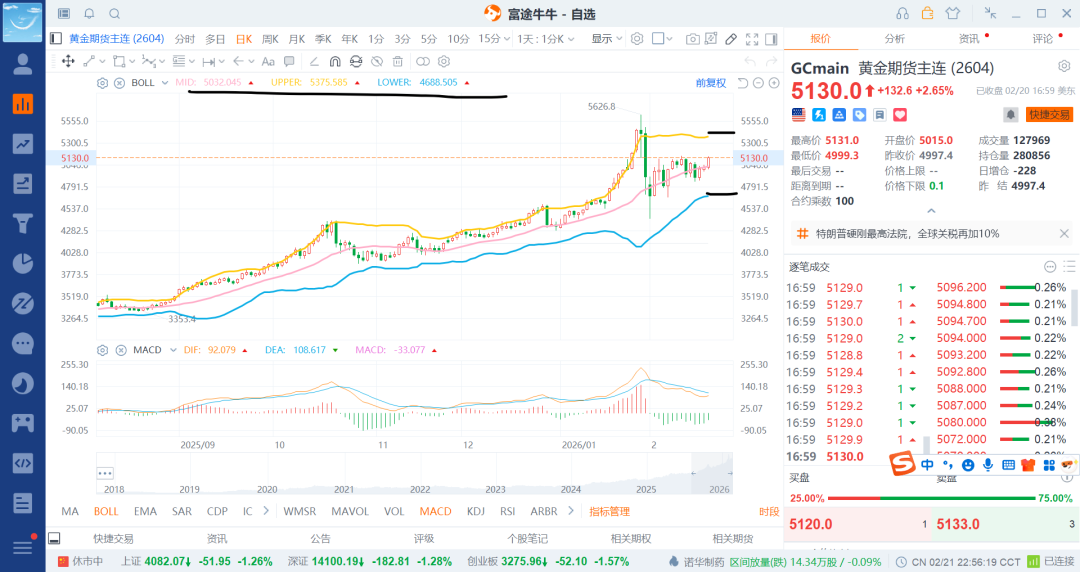Toggle 前复权 adjustment mode
The width and height of the screenshot is (1080, 572).
711,83
